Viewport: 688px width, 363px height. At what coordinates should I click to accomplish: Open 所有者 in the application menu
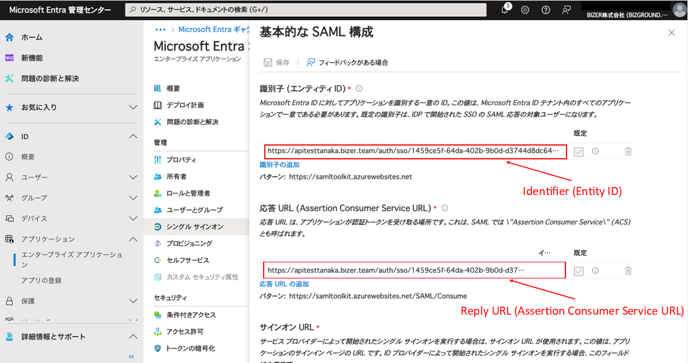click(176, 176)
